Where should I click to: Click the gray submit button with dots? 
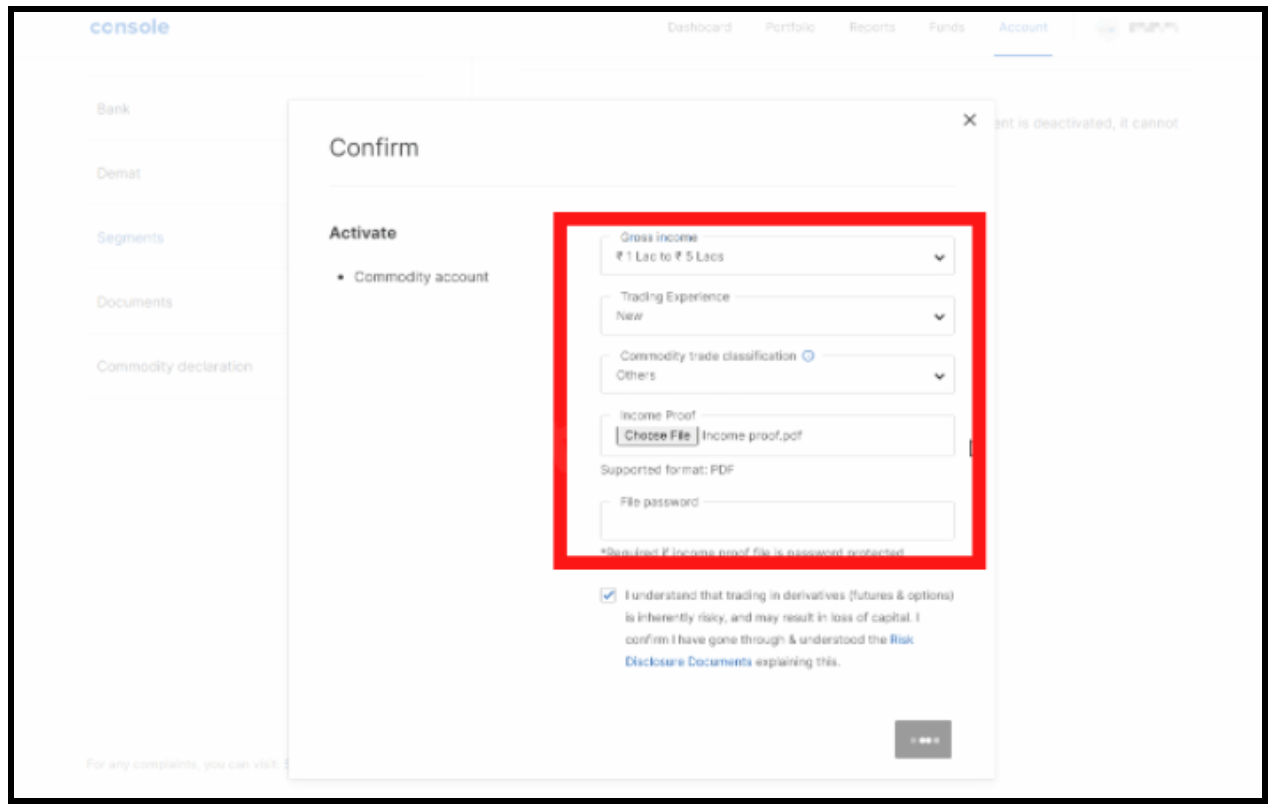923,740
